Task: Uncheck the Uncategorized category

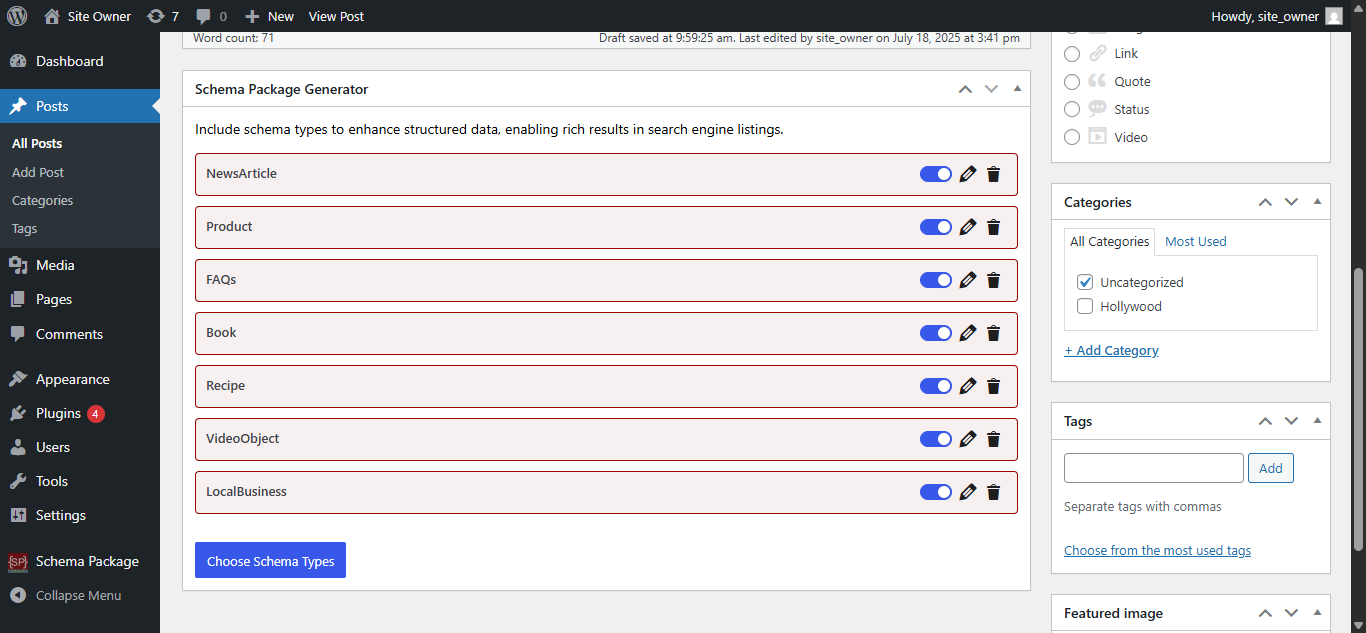Action: click(1085, 282)
